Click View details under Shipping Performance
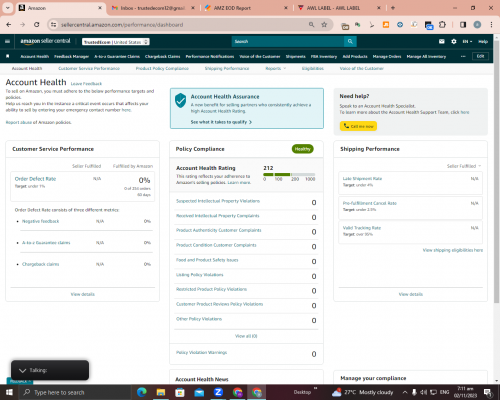Image resolution: width=500 pixels, height=400 pixels. [x=411, y=294]
